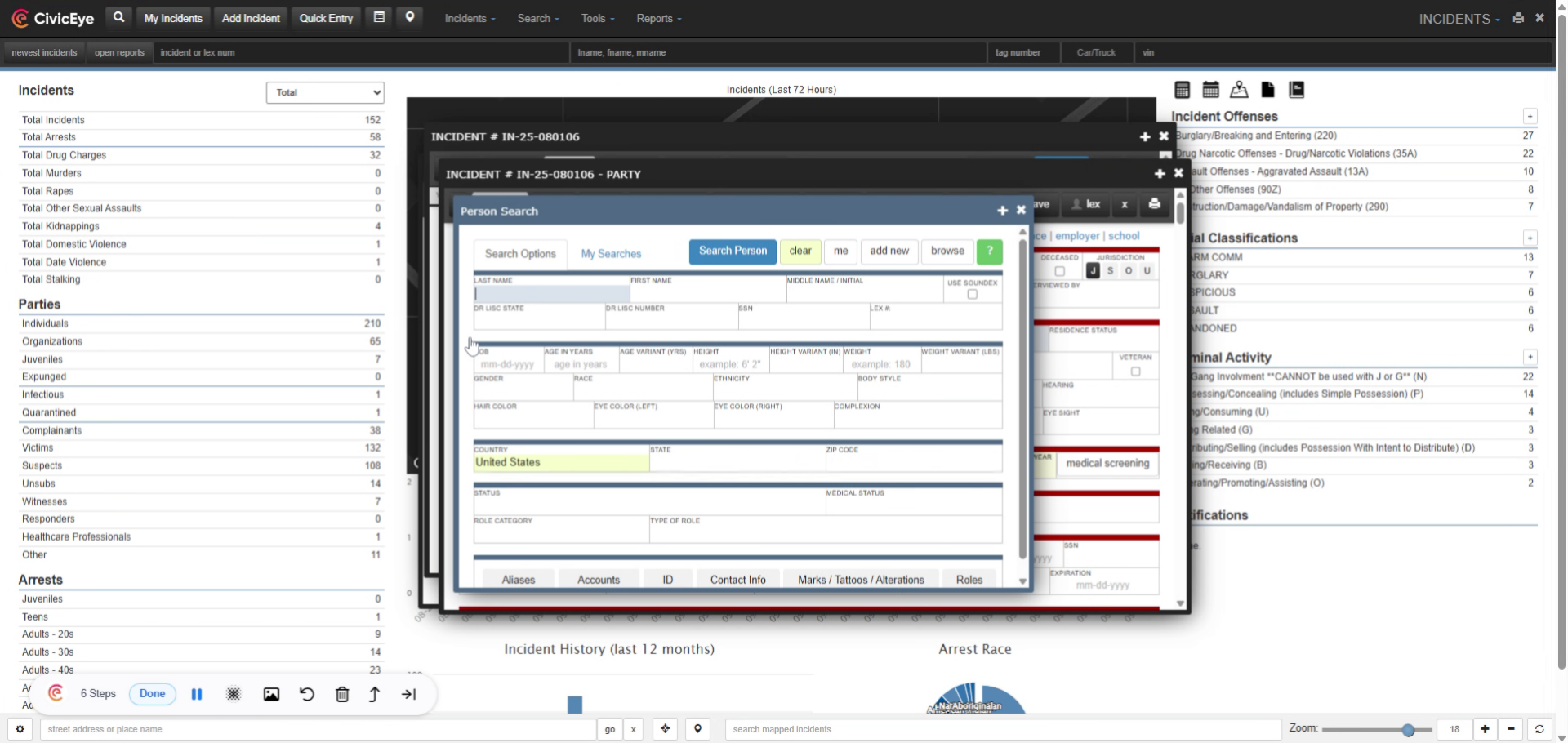Check the Use Soundex checkbox

click(972, 295)
